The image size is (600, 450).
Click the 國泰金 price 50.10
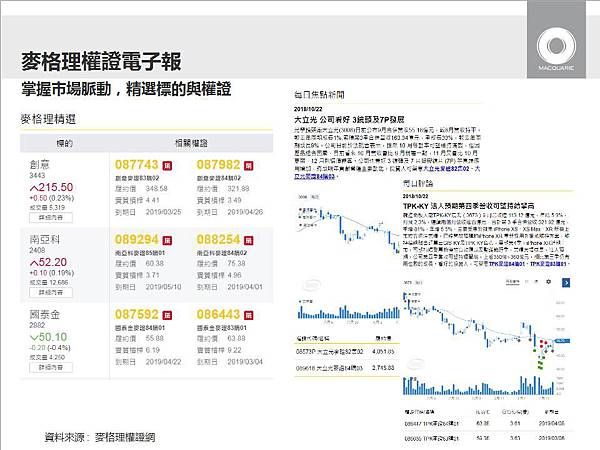[x=48, y=337]
